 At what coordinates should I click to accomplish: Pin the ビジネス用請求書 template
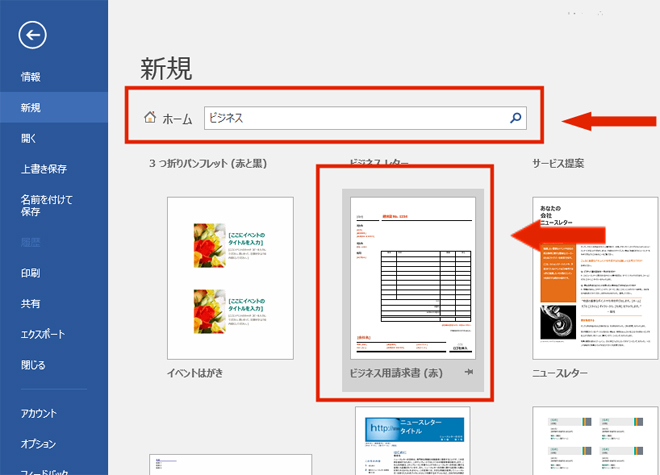[470, 372]
